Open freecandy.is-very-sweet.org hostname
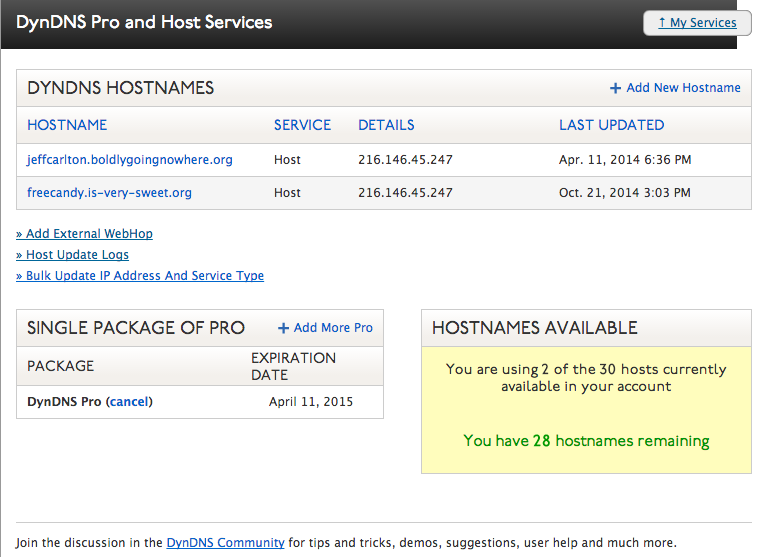Screen dimensions: 758x557 click(109, 193)
